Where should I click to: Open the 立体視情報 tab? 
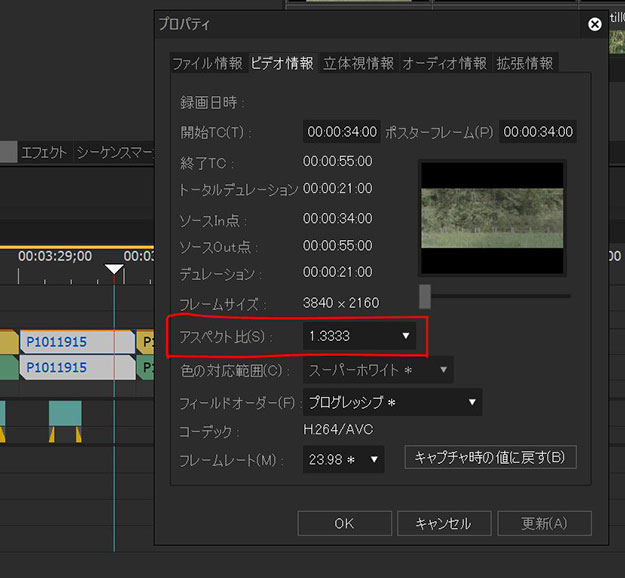pos(359,63)
